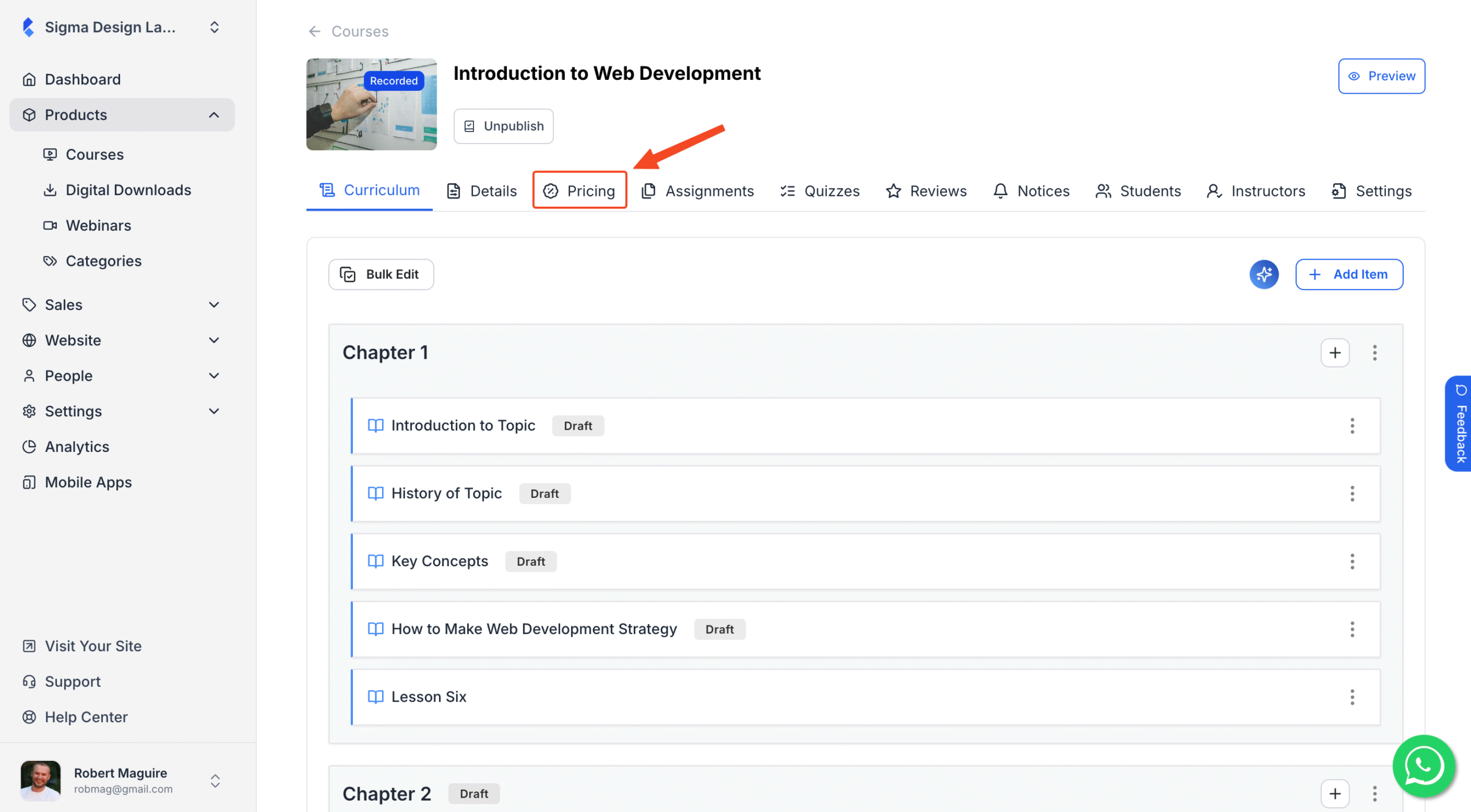Click the plus icon on Chapter 1
Viewport: 1471px width, 812px height.
[1335, 353]
